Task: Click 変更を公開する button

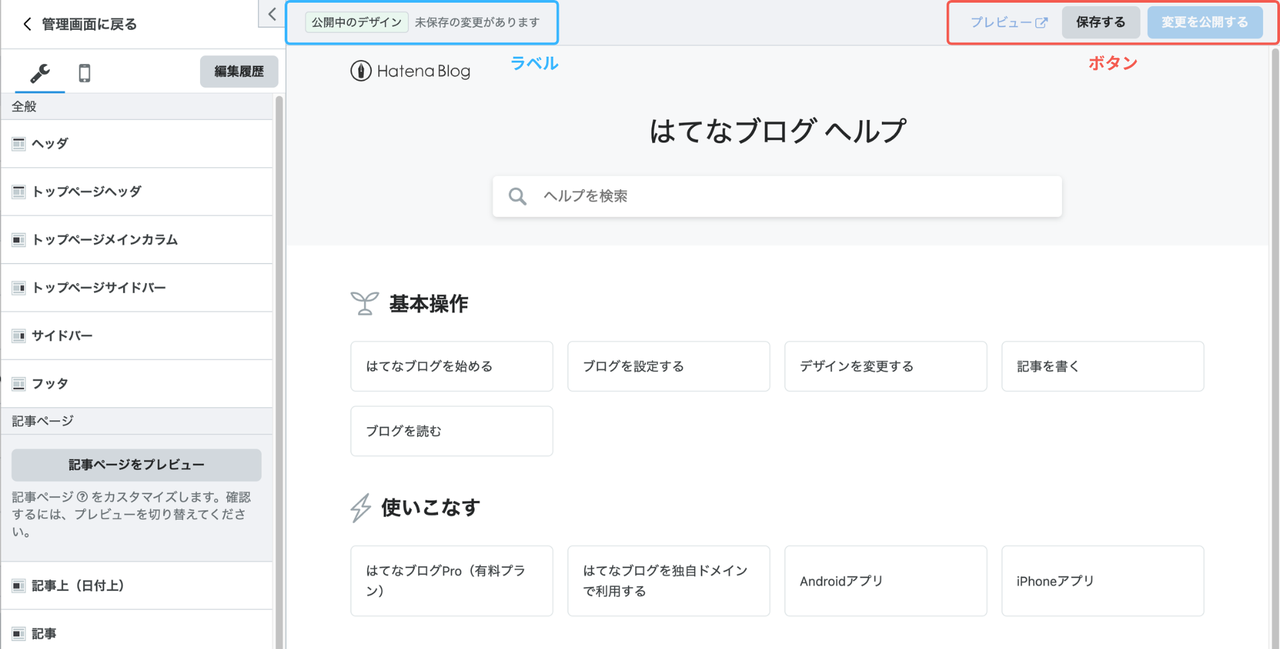Action: point(1205,22)
